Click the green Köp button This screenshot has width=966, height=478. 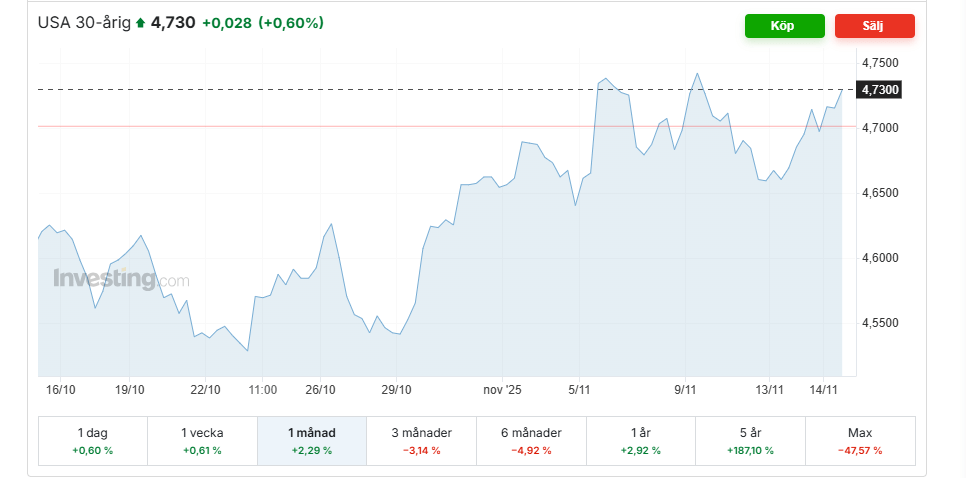(784, 26)
